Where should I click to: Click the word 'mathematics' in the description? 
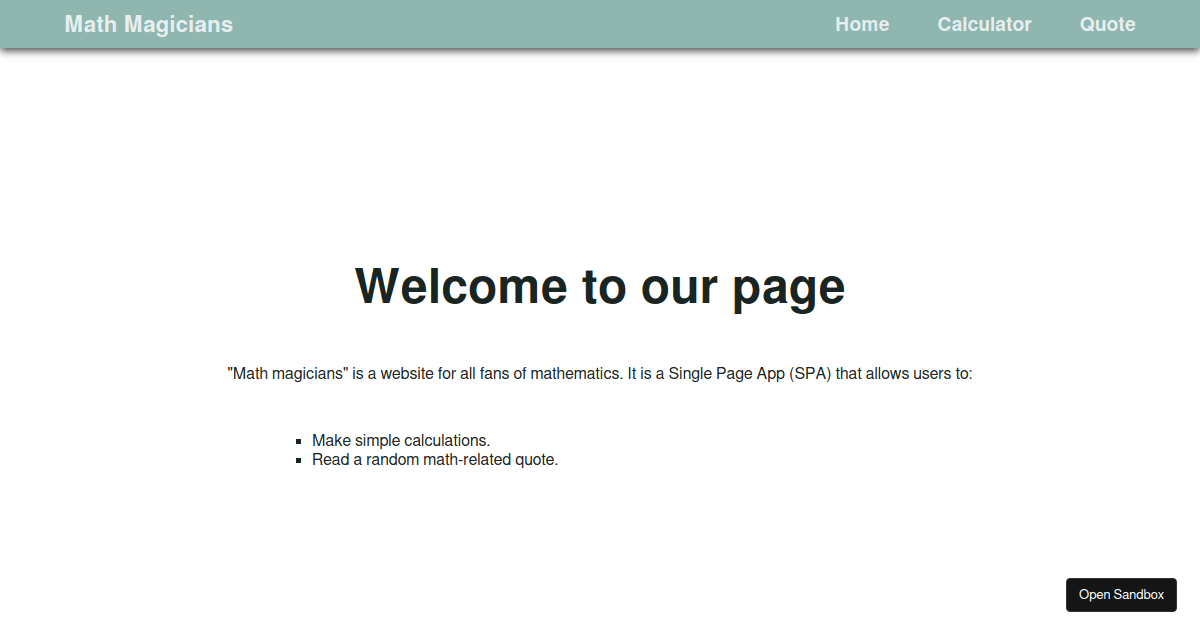(575, 374)
